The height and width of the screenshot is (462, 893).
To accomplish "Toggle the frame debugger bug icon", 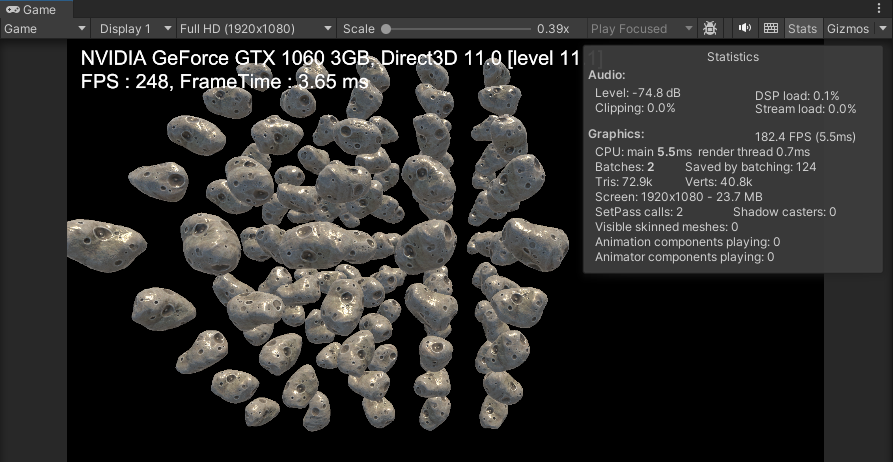I will point(710,28).
